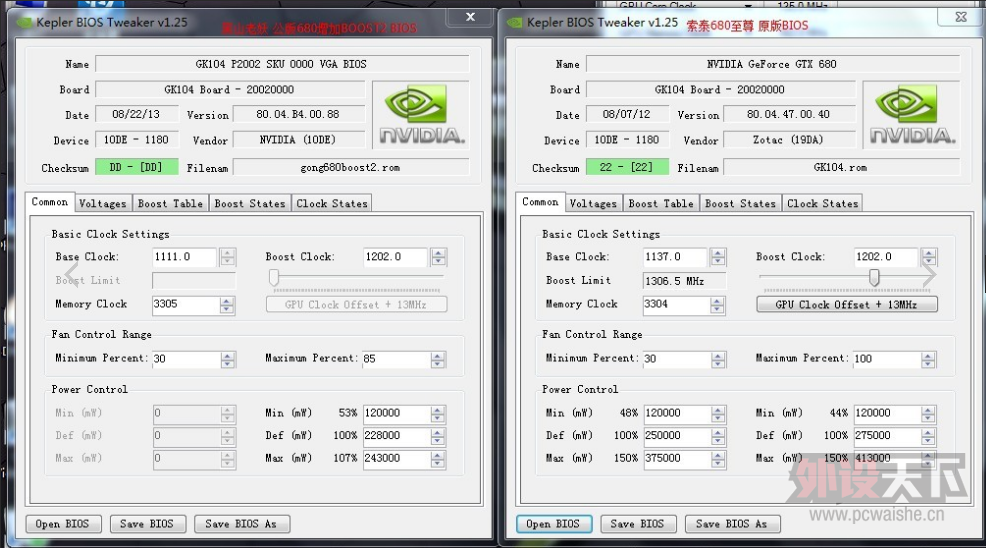986x548 pixels.
Task: Click Name field 'GK104 P2002 SKU 0000 VGA BIOS'
Action: [x=282, y=64]
